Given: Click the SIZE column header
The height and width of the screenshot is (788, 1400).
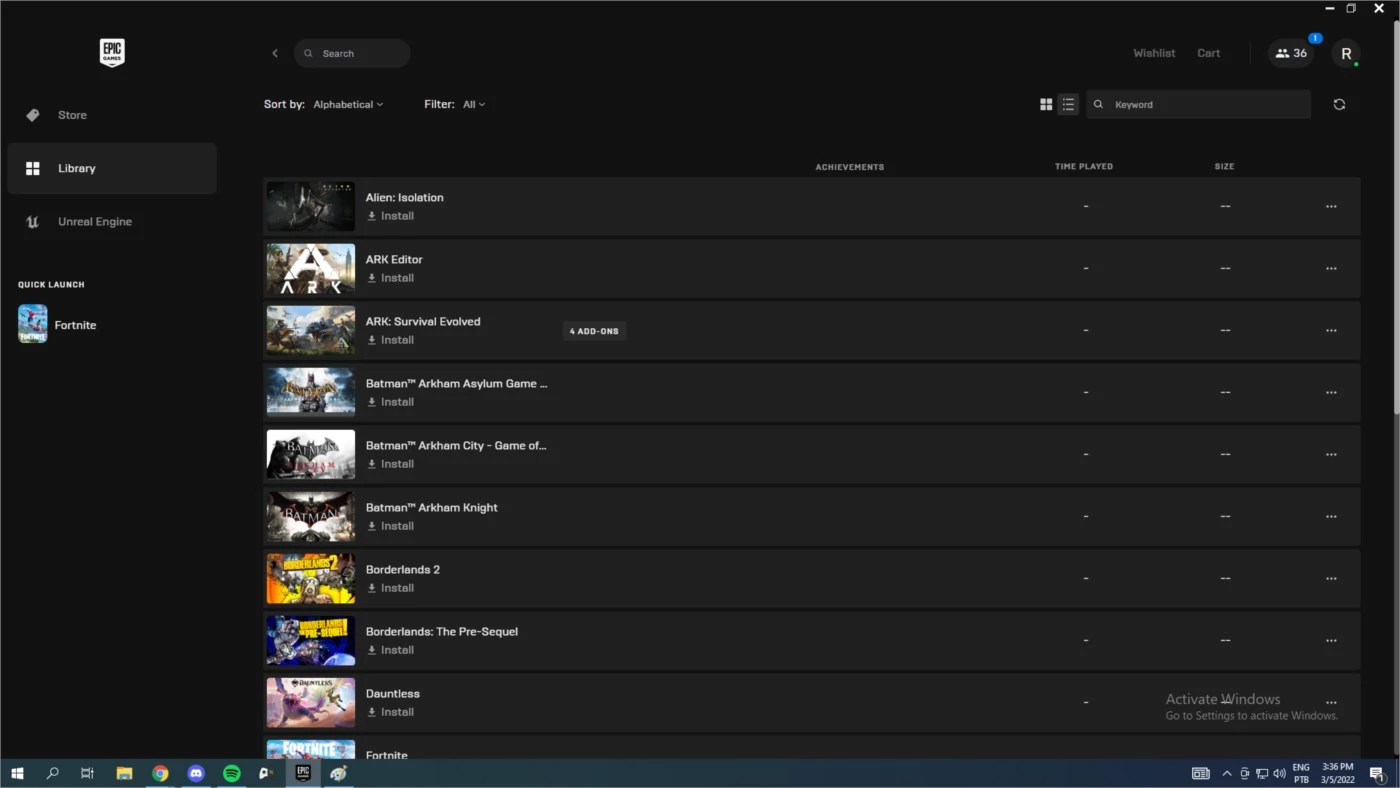Looking at the screenshot, I should [x=1224, y=166].
